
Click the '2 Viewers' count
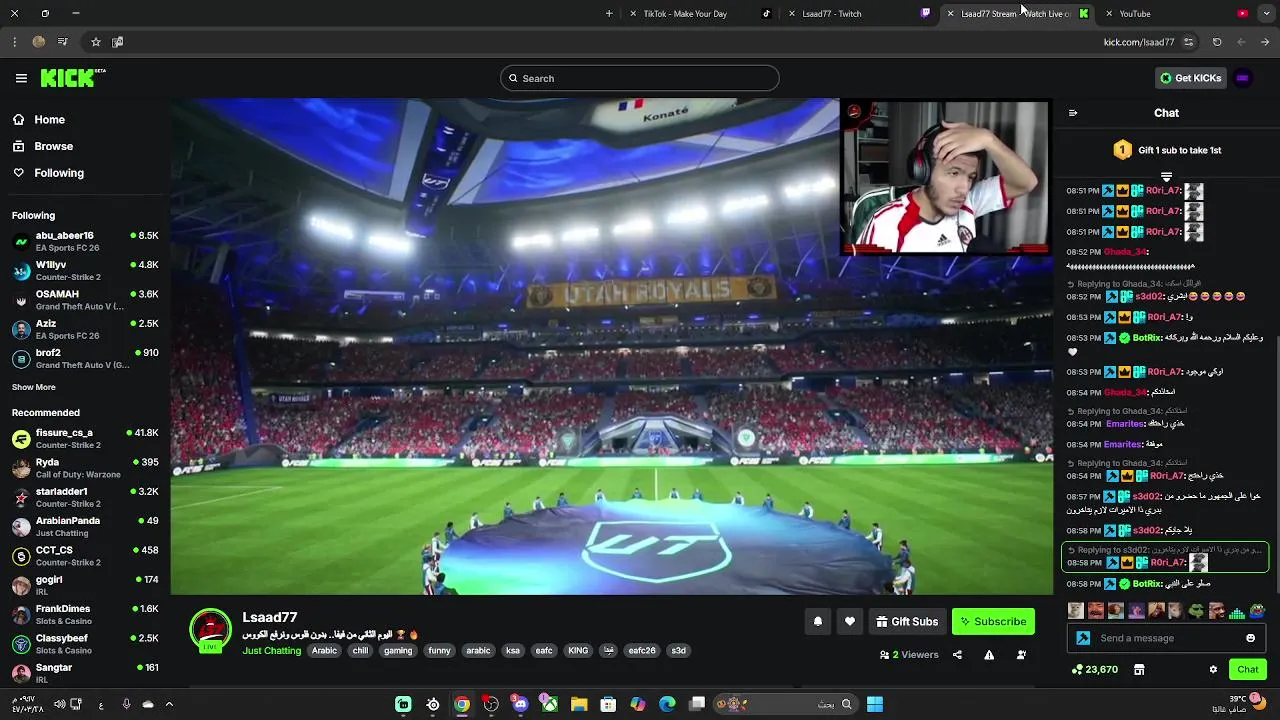[x=909, y=655]
